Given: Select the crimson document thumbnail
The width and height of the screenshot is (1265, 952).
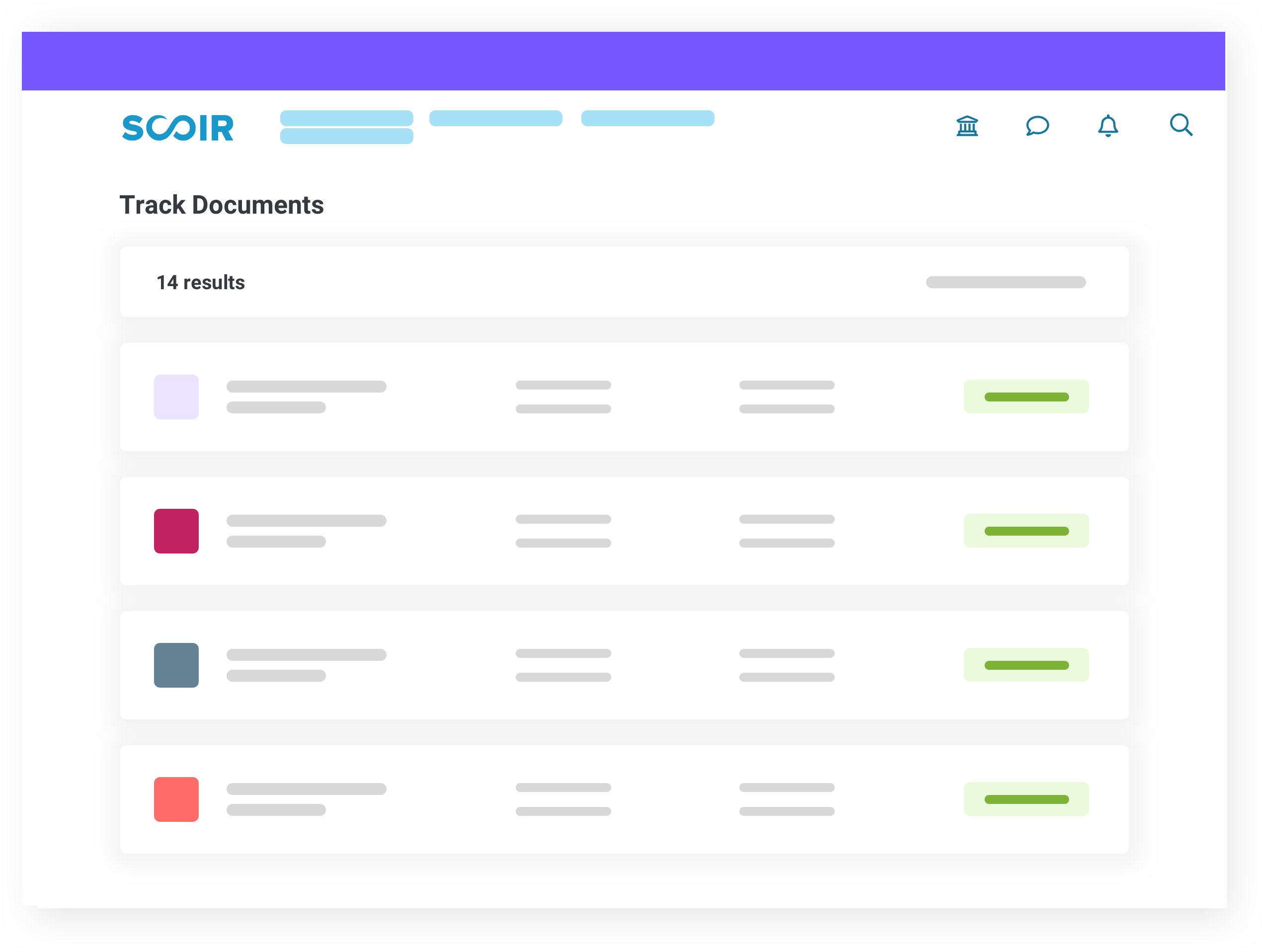Looking at the screenshot, I should pos(176,531).
